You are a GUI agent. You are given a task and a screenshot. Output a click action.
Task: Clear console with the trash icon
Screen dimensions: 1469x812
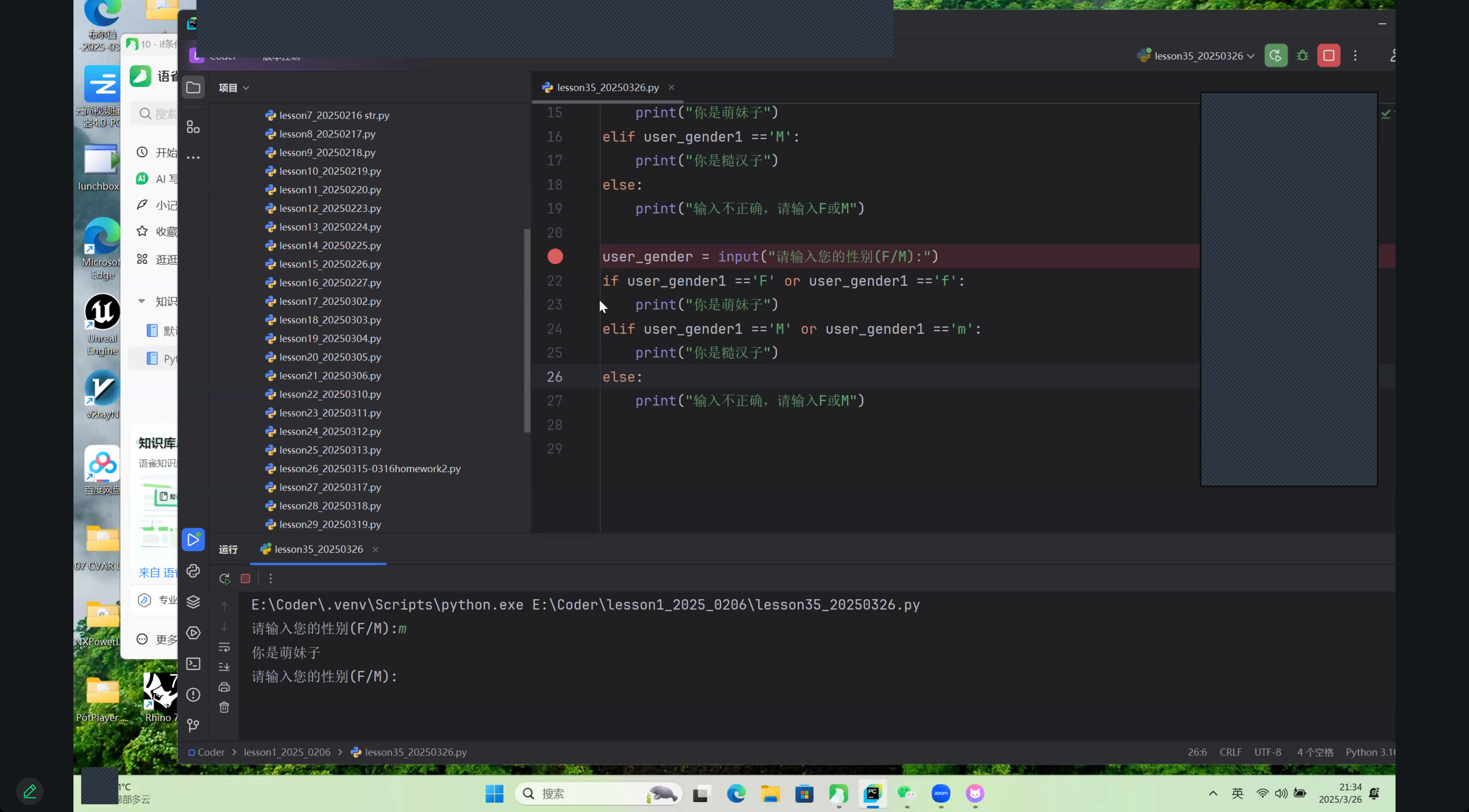pos(224,708)
